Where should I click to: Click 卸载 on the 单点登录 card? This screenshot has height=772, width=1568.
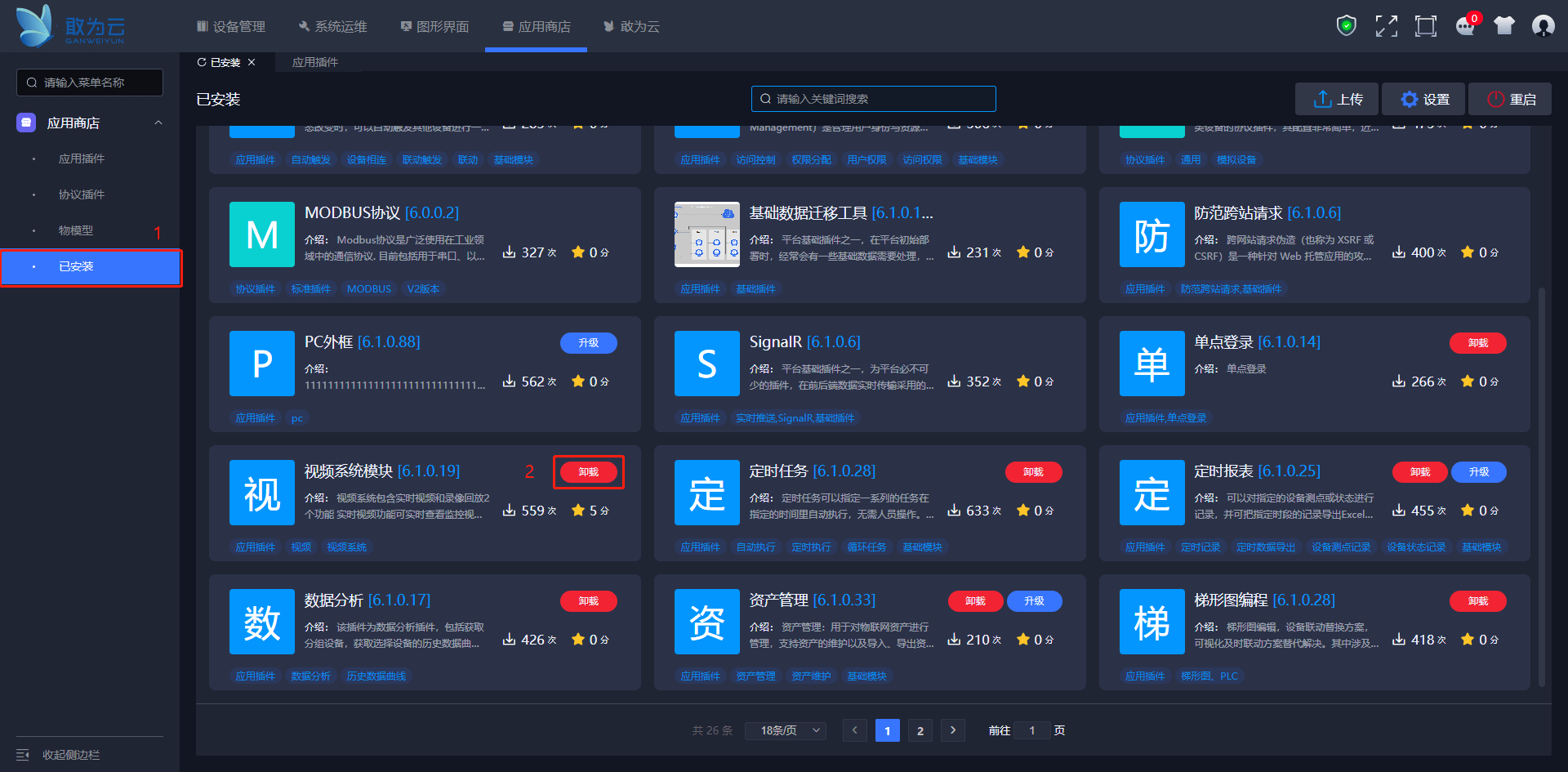[1478, 343]
